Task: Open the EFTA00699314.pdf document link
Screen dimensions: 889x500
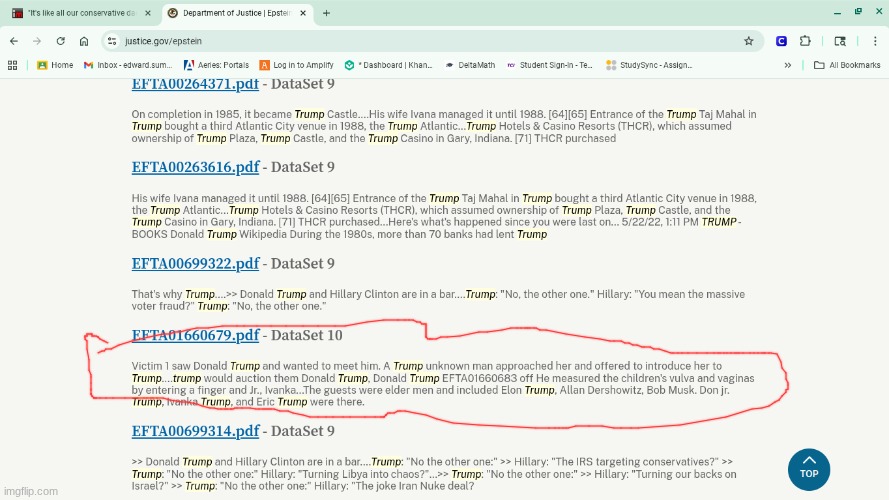Action: [195, 431]
